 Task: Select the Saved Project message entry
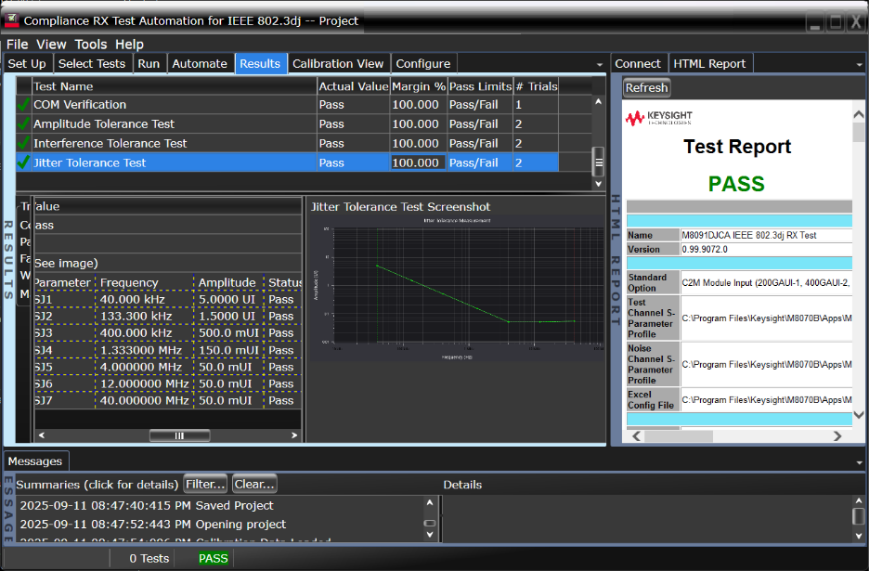click(x=146, y=505)
